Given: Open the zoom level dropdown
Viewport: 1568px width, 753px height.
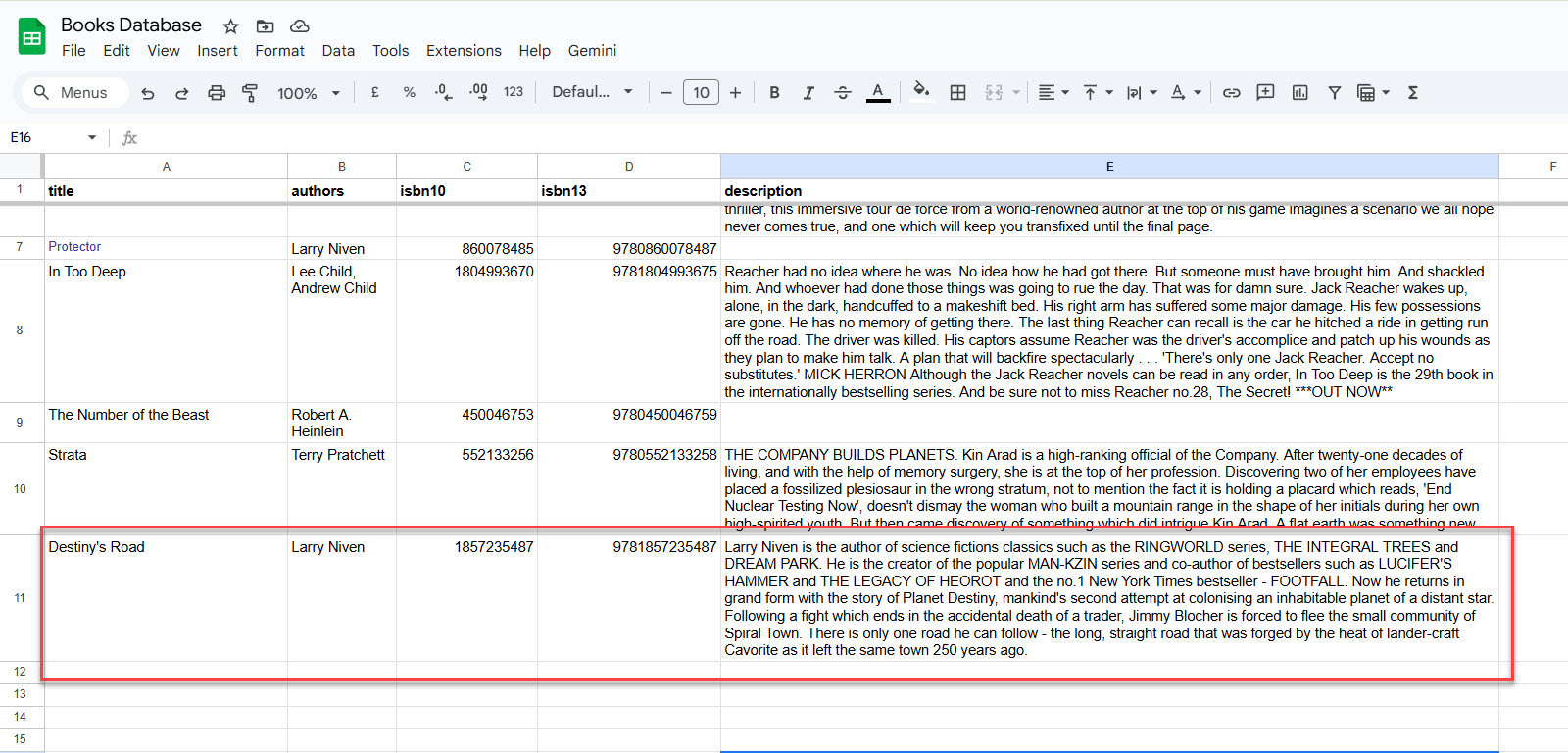Looking at the screenshot, I should (308, 93).
